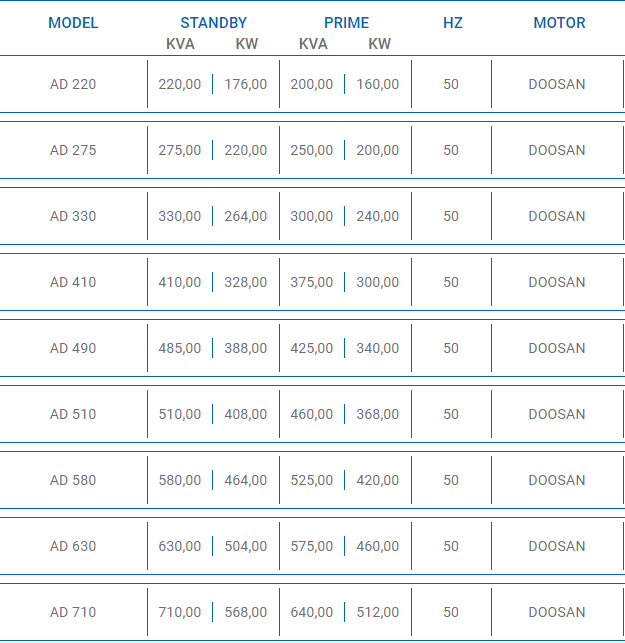Open the AD 710 model row
The image size is (625, 643).
tap(73, 612)
